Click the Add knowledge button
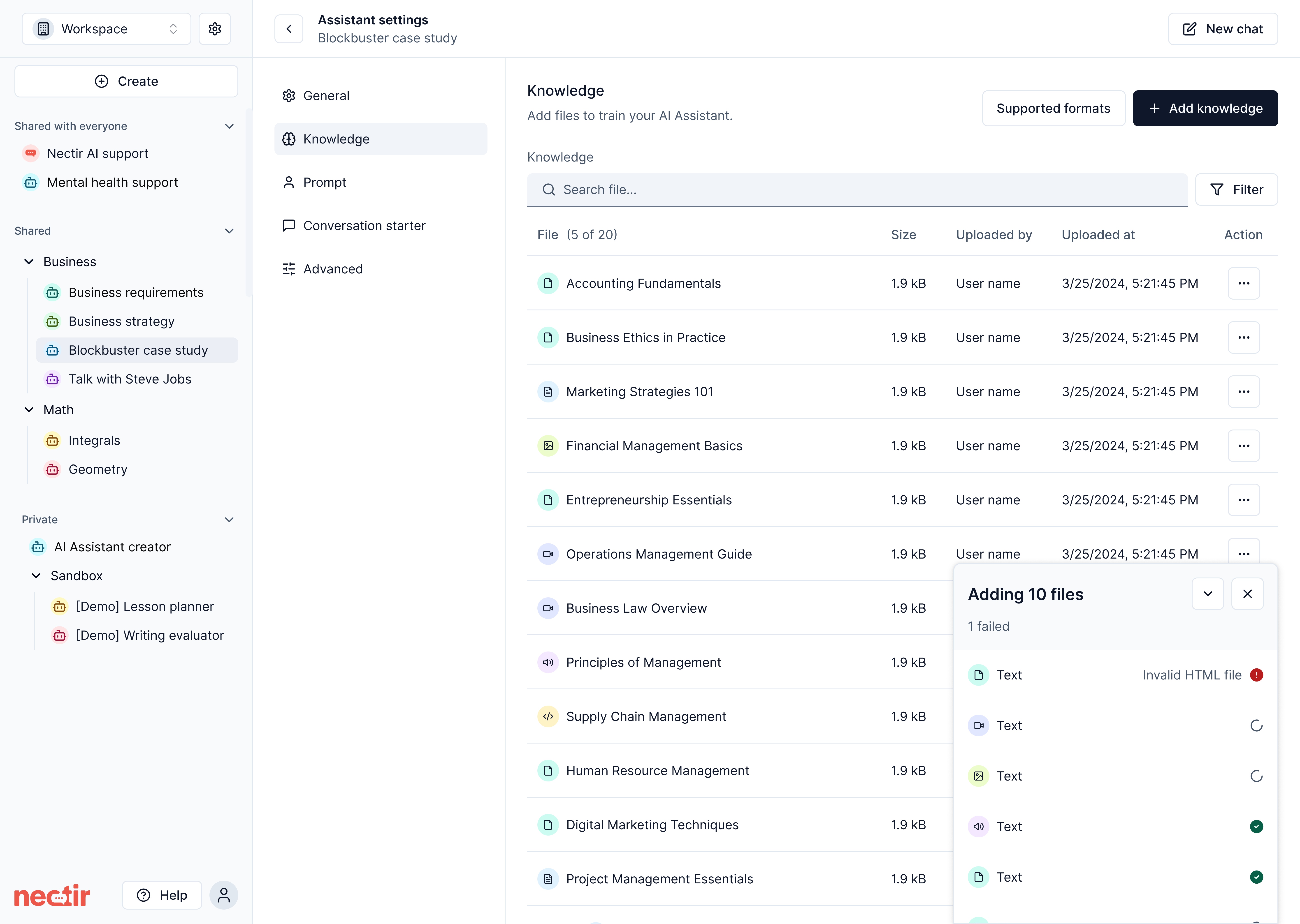Image resolution: width=1300 pixels, height=924 pixels. click(1205, 108)
